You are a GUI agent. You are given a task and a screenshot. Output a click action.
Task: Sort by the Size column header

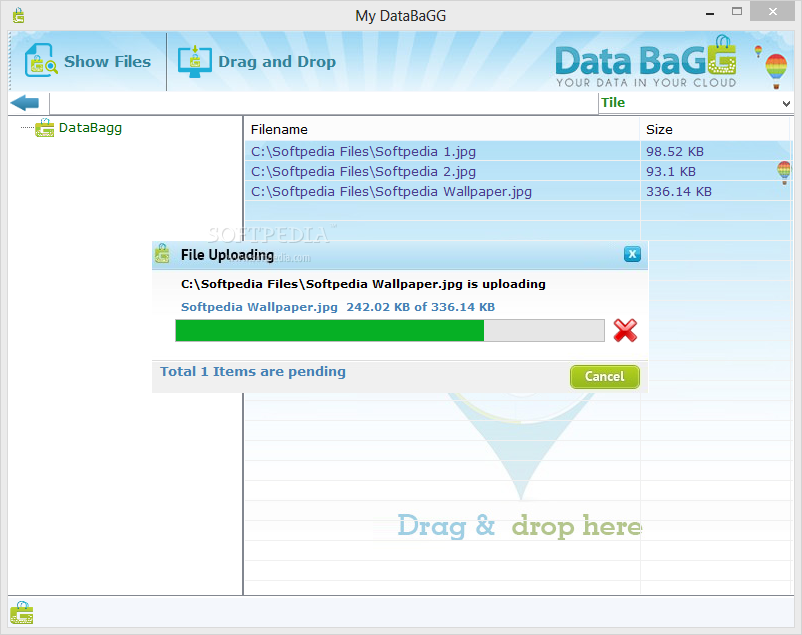[716, 129]
